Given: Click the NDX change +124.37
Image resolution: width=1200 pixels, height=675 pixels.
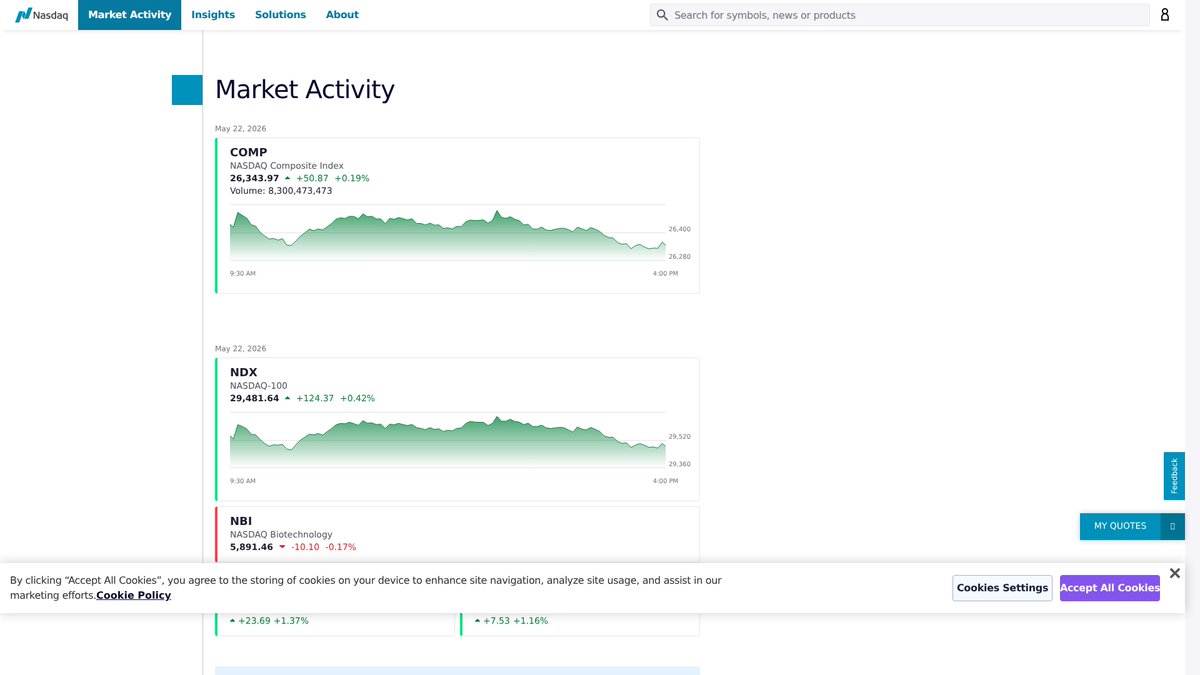Looking at the screenshot, I should 315,398.
